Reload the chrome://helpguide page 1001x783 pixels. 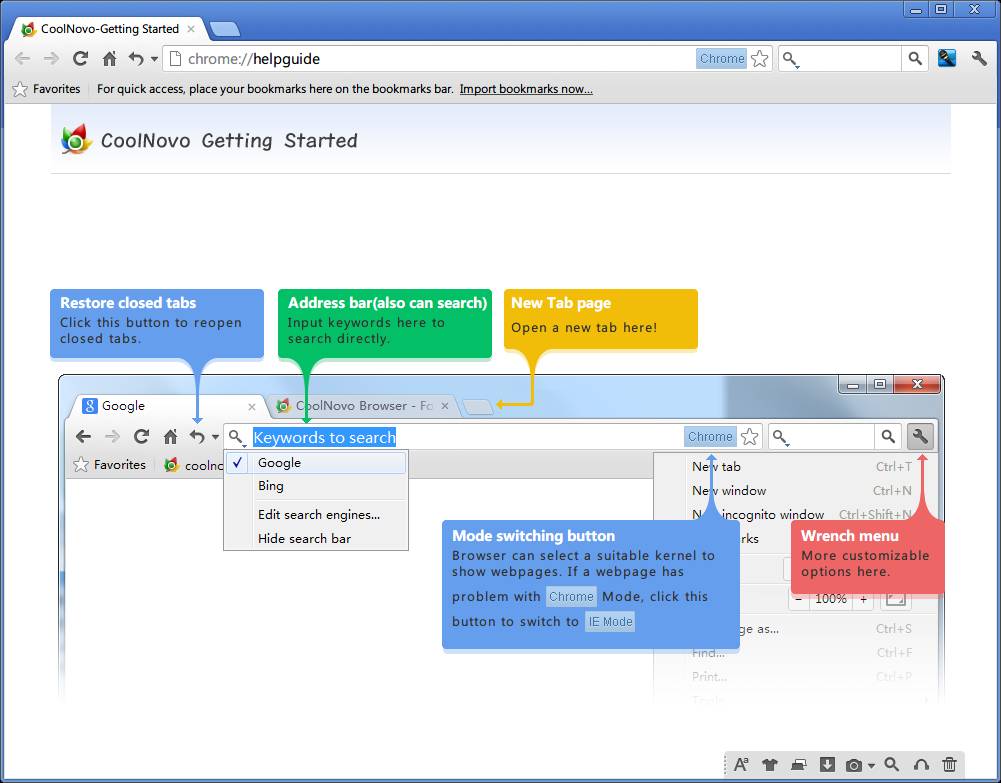[x=80, y=59]
